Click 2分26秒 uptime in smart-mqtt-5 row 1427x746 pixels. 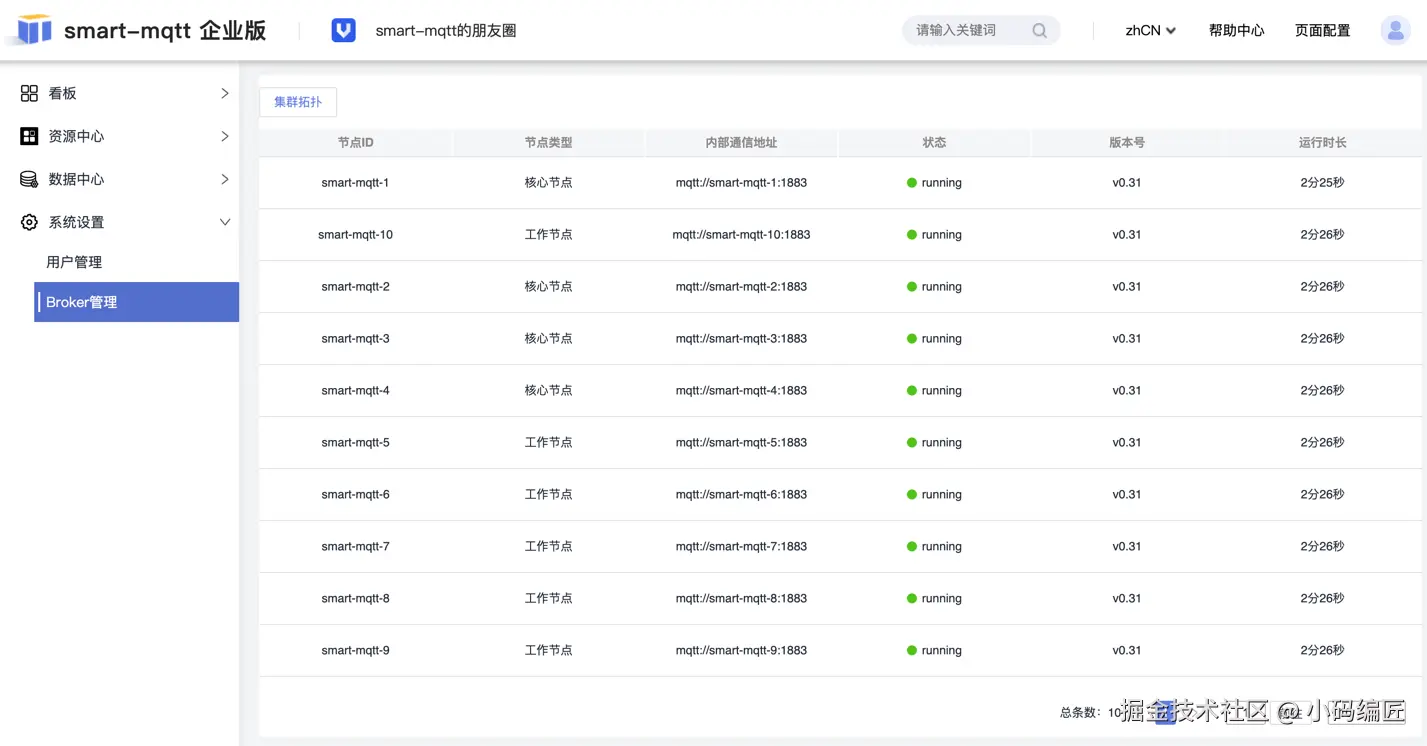[x=1322, y=443]
